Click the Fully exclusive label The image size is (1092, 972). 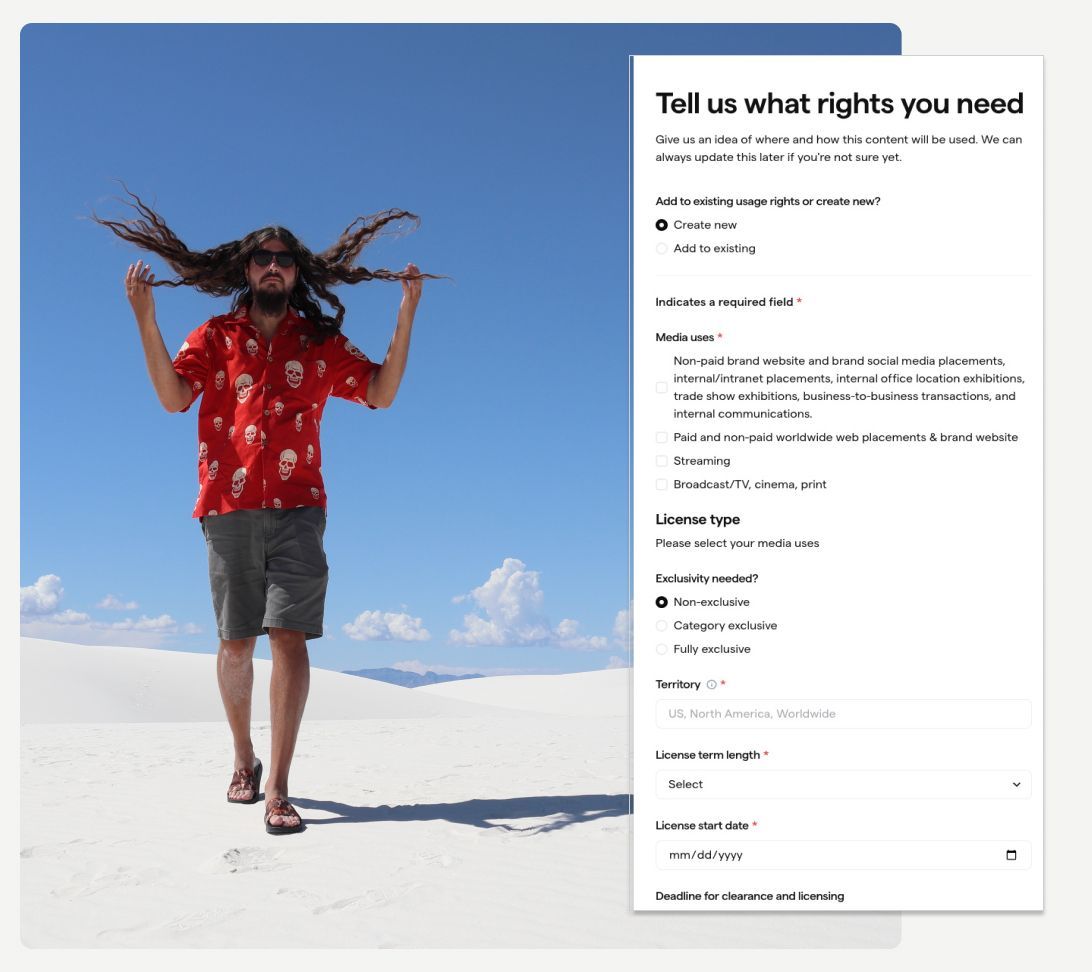click(712, 650)
